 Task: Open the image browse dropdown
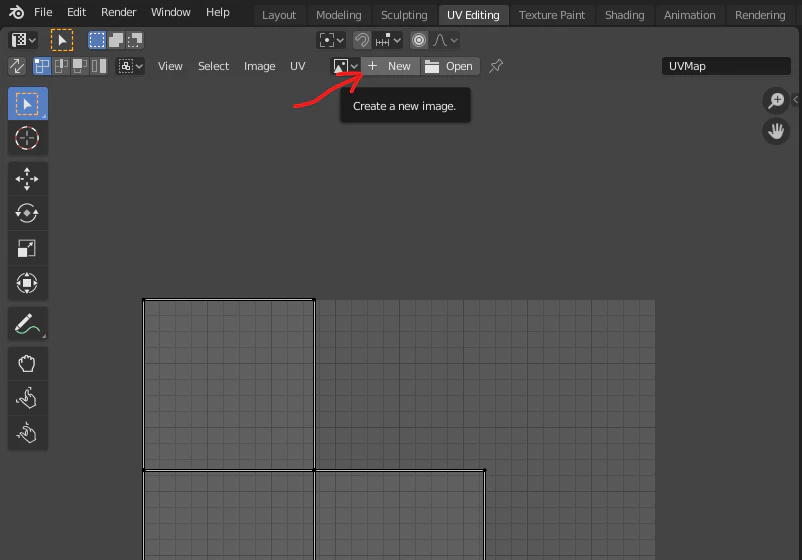[345, 66]
